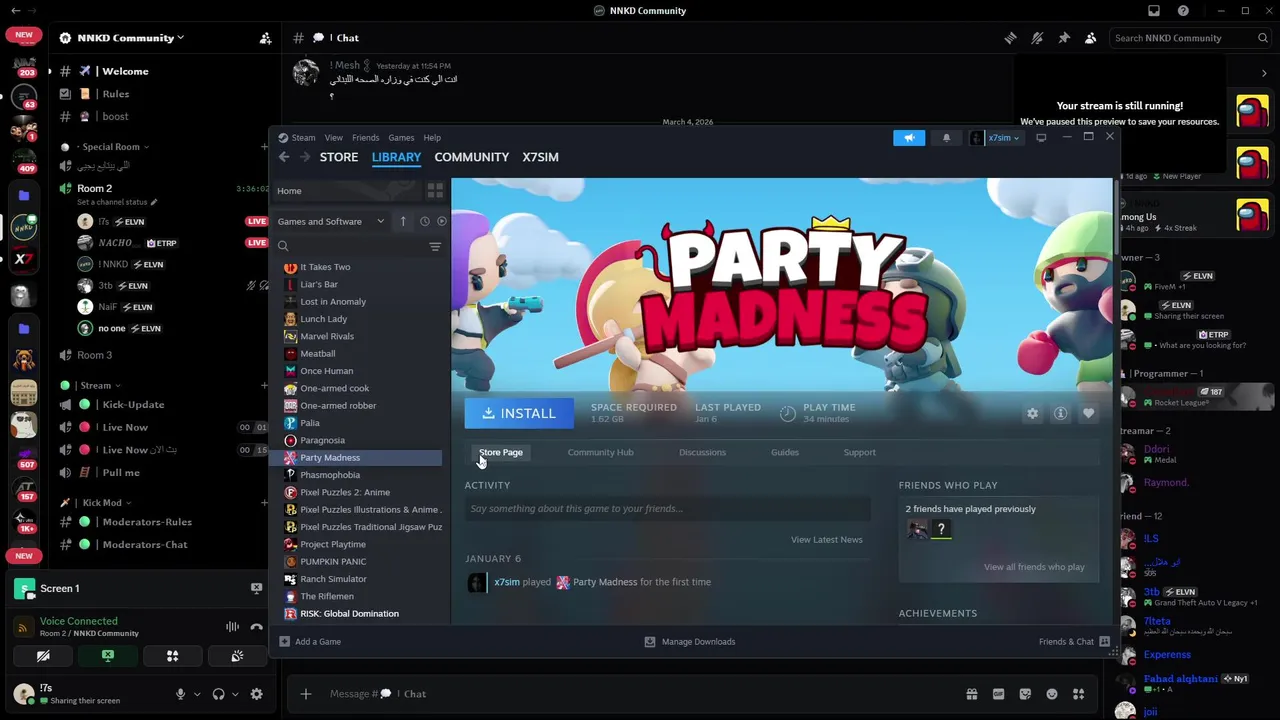Open Discord invite members icon beside server name
Viewport: 1280px width, 720px height.
(265, 38)
